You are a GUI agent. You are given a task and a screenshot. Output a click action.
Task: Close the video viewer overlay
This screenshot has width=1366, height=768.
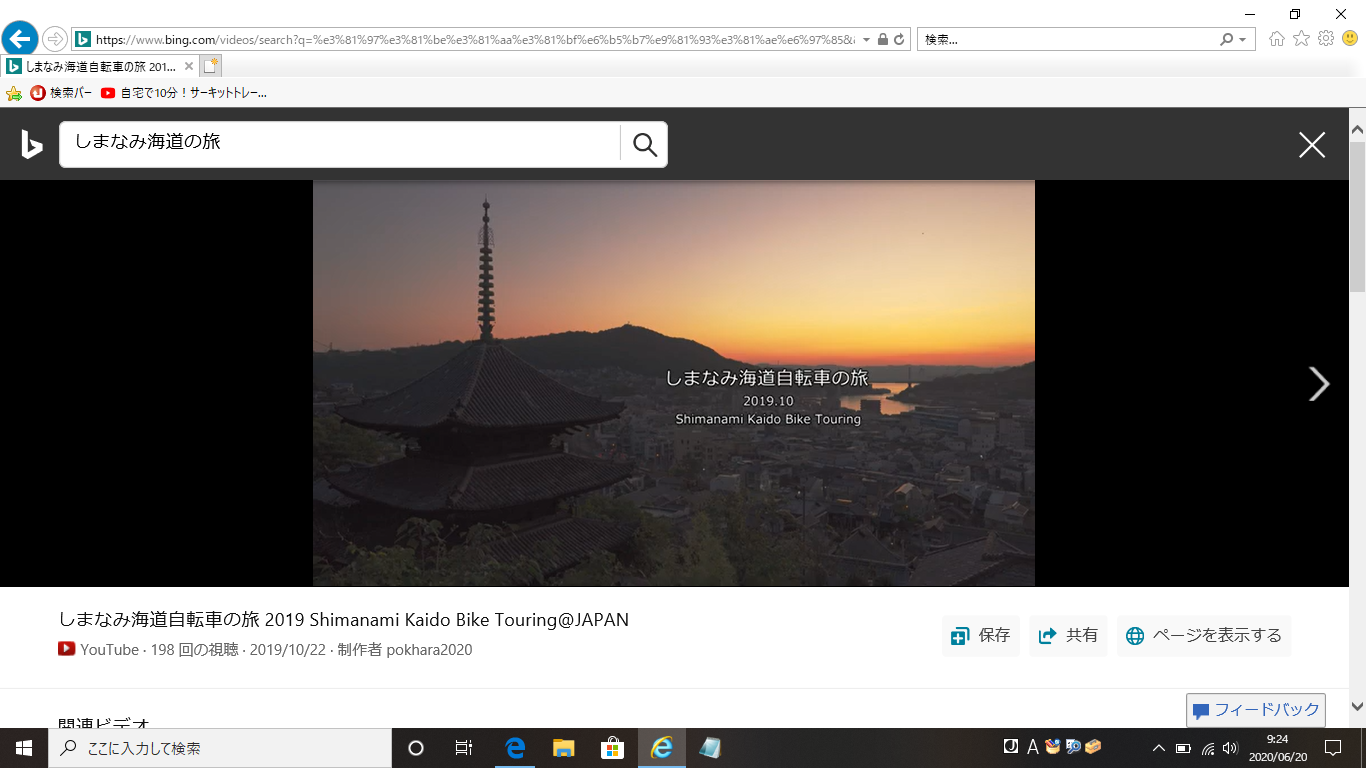[1311, 145]
